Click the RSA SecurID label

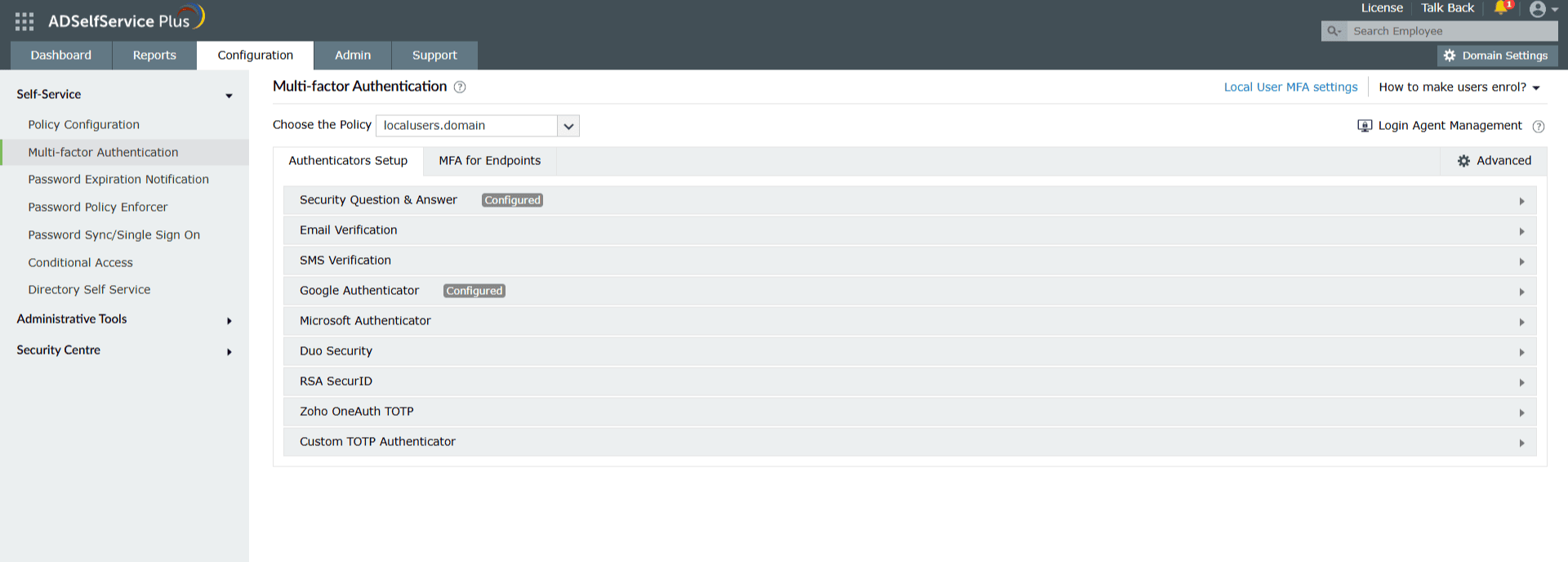click(x=336, y=381)
